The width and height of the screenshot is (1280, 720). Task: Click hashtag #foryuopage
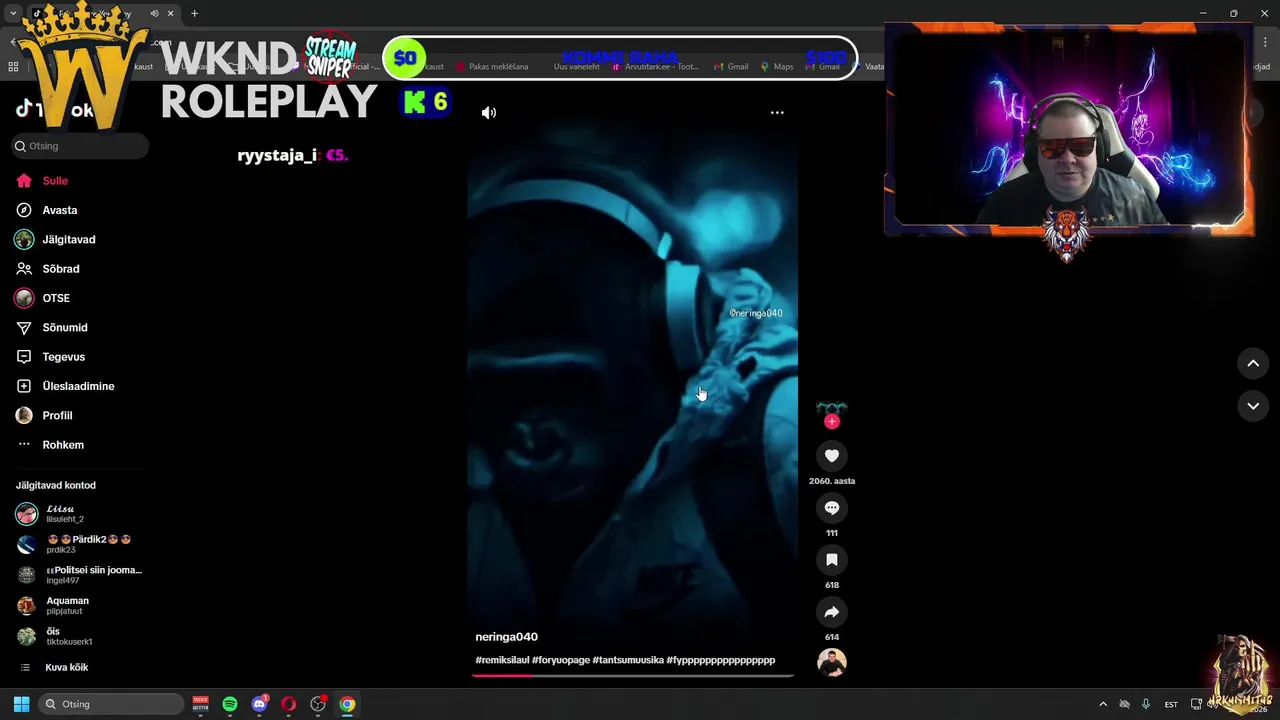pyautogui.click(x=561, y=660)
